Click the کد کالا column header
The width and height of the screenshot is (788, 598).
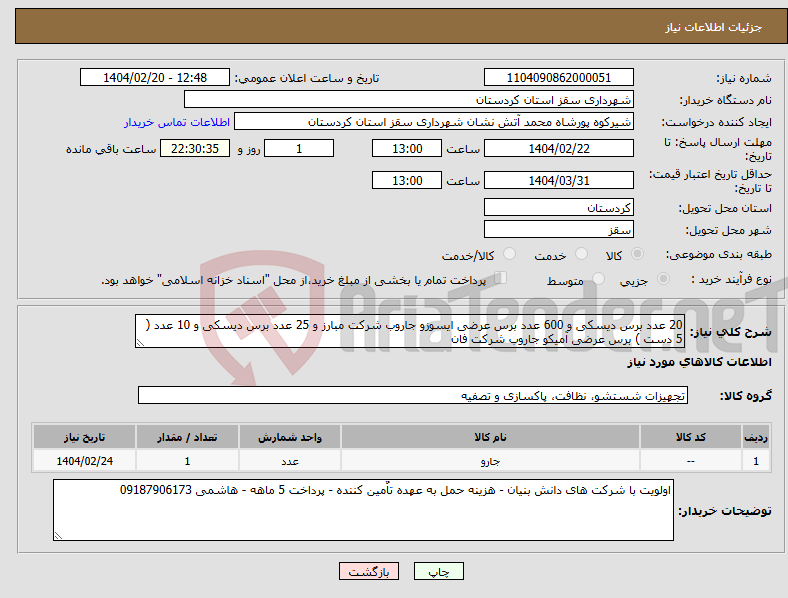(691, 437)
